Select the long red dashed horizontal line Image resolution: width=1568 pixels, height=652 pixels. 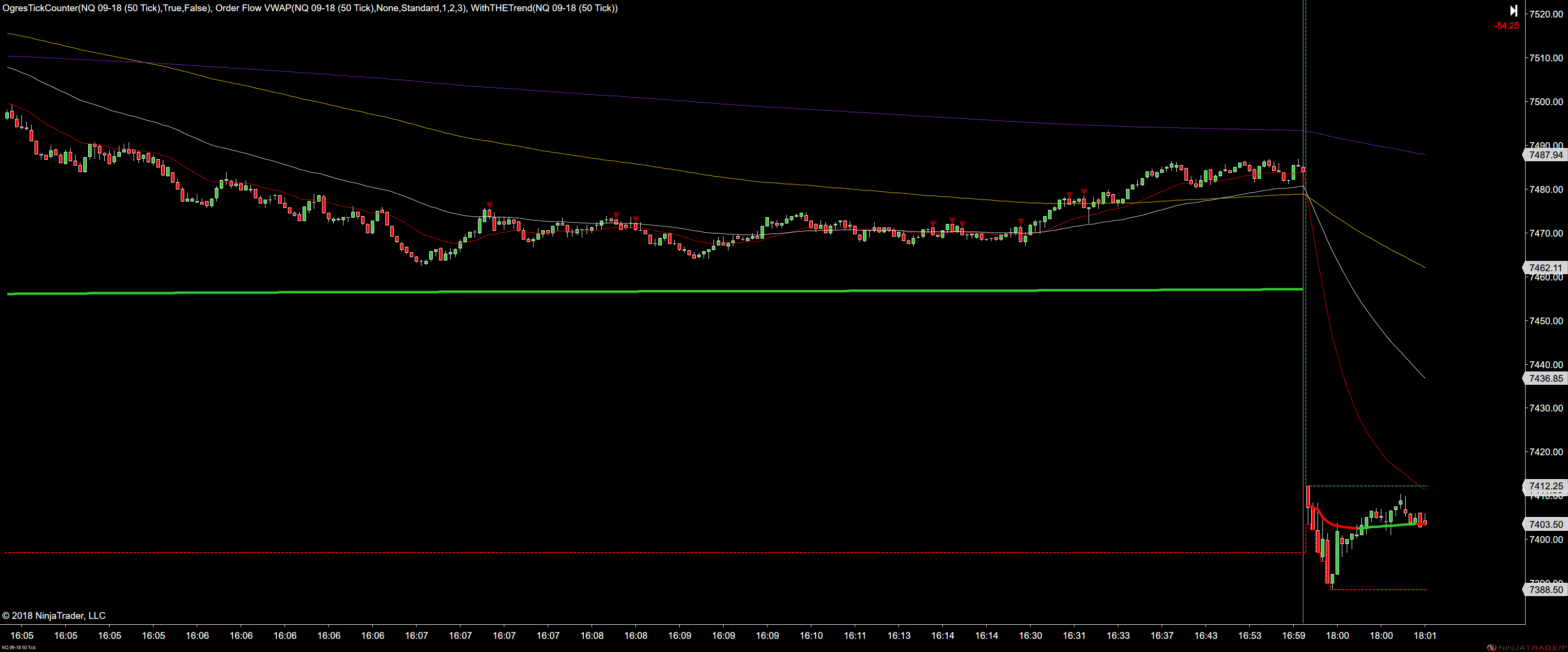[x=655, y=553]
